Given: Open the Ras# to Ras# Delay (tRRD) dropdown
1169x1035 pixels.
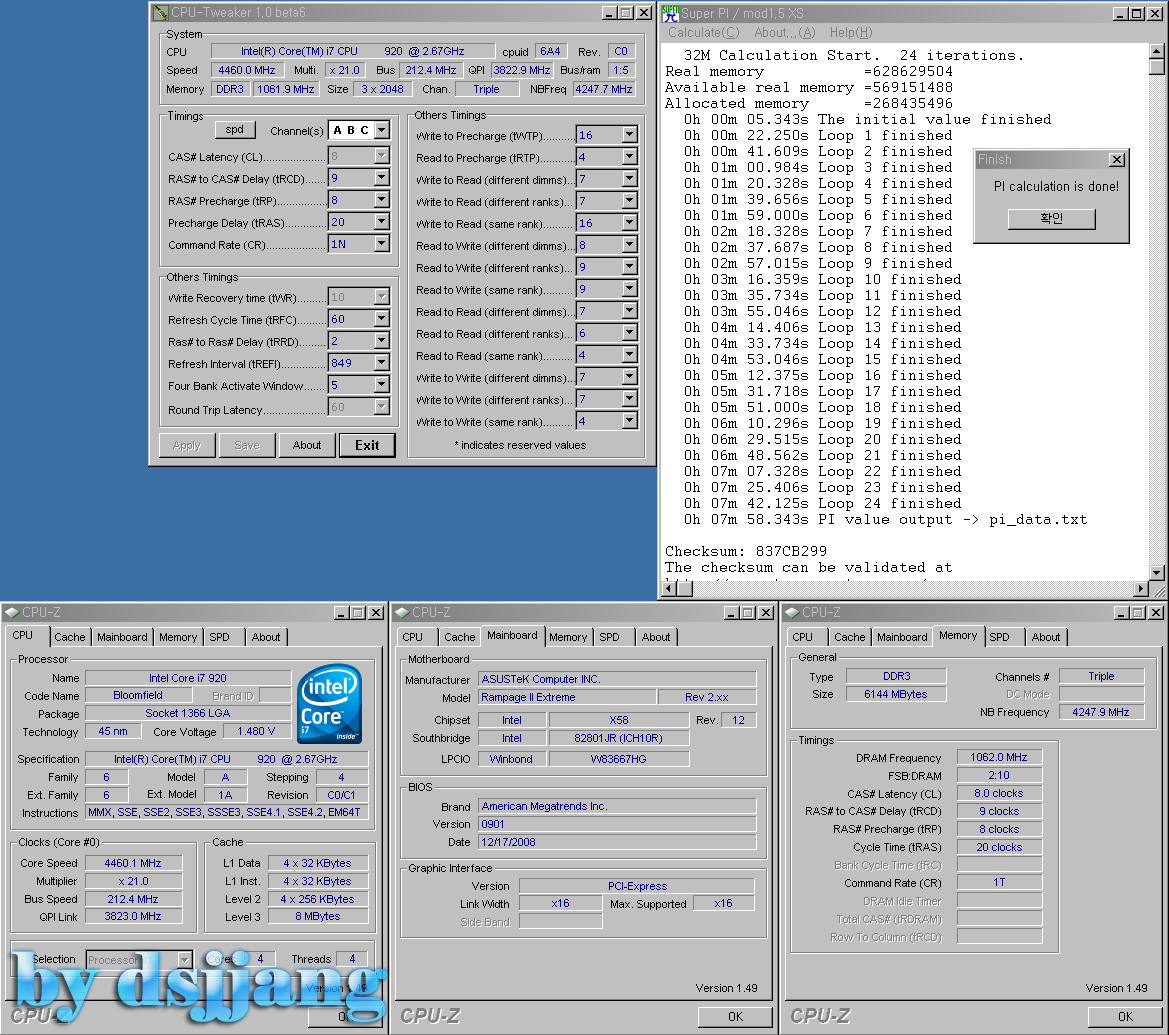Looking at the screenshot, I should pyautogui.click(x=382, y=341).
